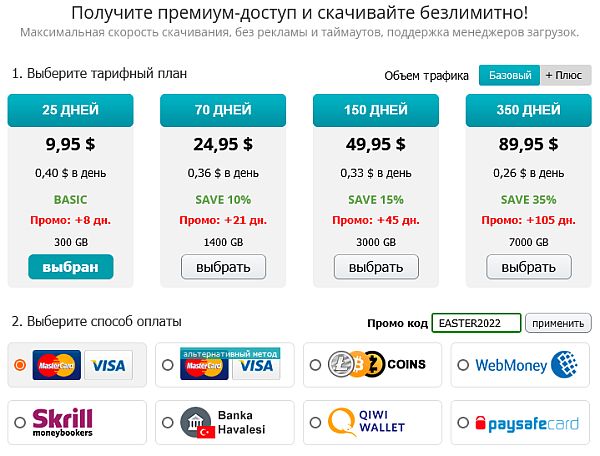
Task: Choose the 350 days plan button
Action: tap(528, 267)
